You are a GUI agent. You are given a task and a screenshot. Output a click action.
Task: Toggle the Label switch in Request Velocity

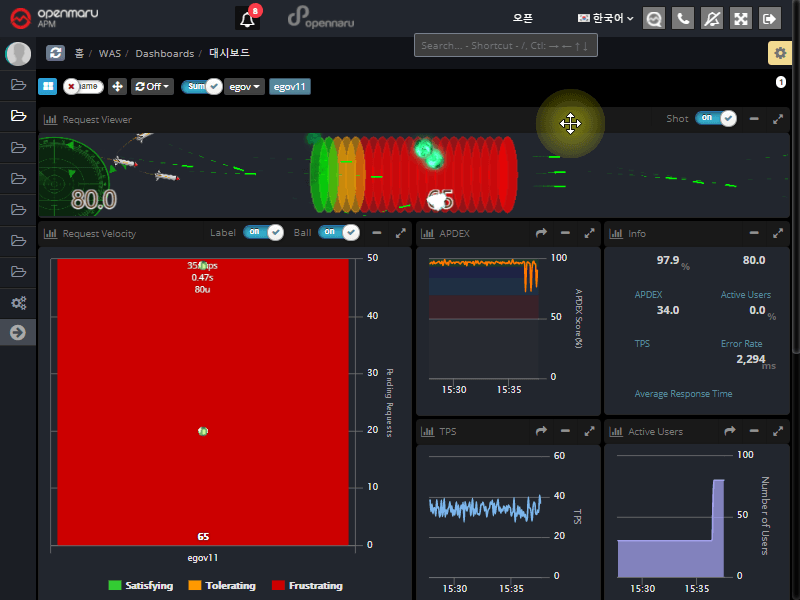tap(263, 232)
